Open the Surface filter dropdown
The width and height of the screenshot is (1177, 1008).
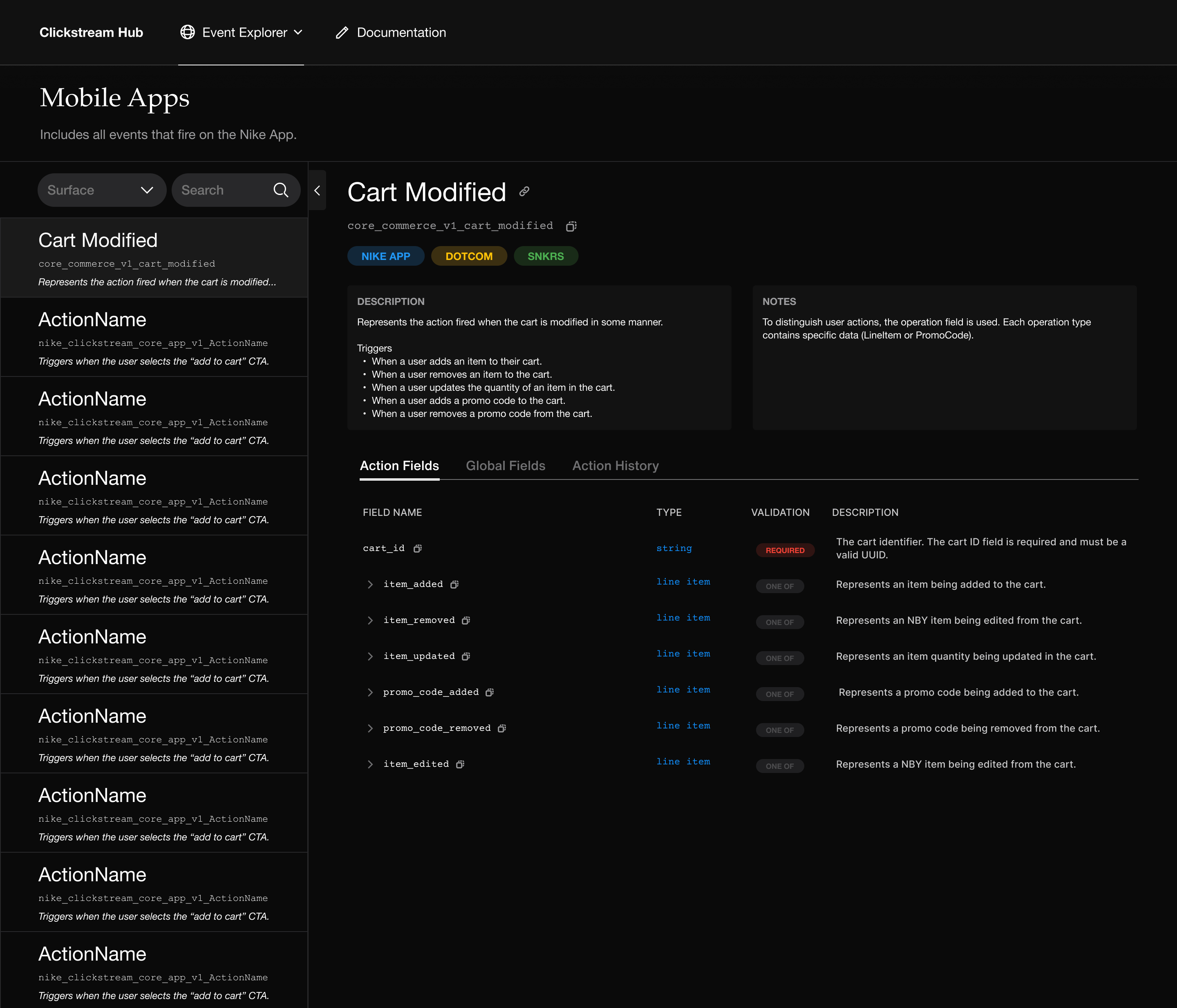[x=102, y=190]
